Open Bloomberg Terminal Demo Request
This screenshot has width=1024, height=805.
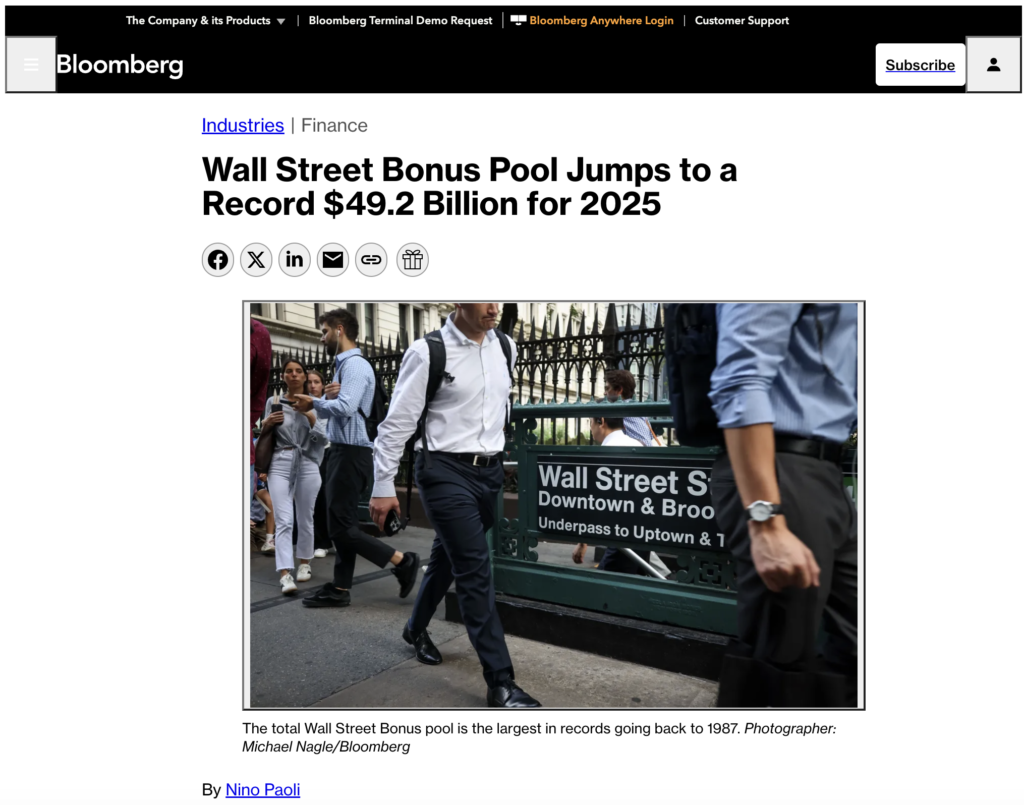(400, 20)
